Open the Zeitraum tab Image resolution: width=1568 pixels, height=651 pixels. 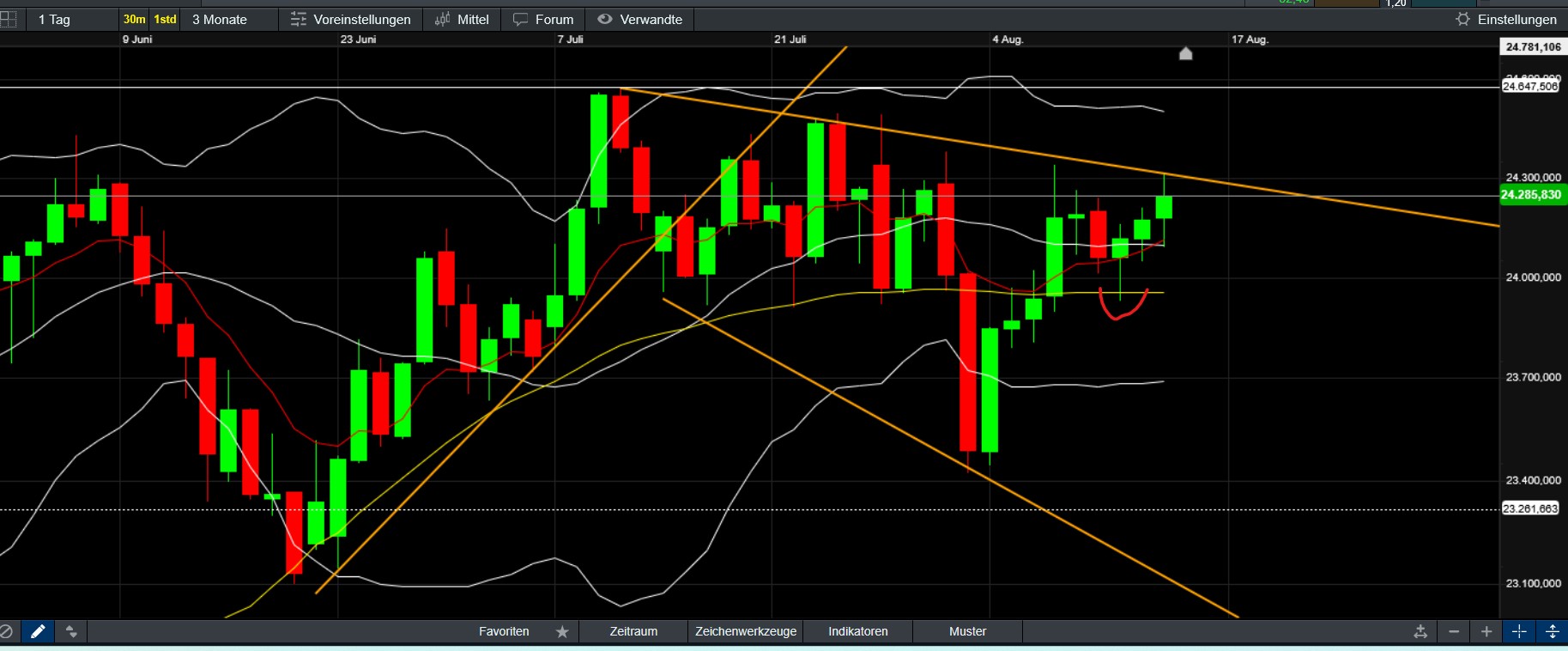pyautogui.click(x=633, y=631)
